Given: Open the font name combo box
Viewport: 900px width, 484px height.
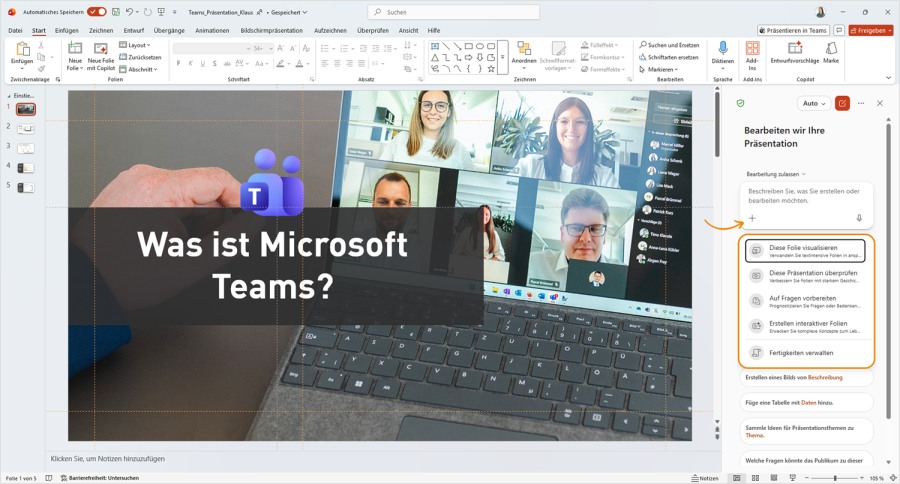Looking at the screenshot, I should click(212, 48).
